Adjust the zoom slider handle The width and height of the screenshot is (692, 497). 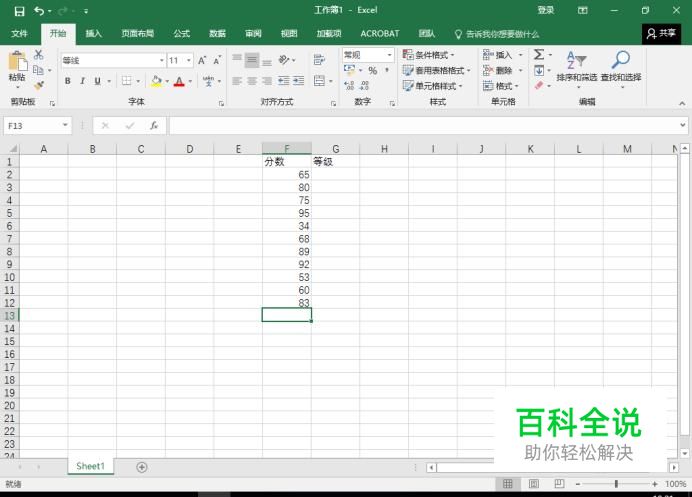click(x=616, y=484)
